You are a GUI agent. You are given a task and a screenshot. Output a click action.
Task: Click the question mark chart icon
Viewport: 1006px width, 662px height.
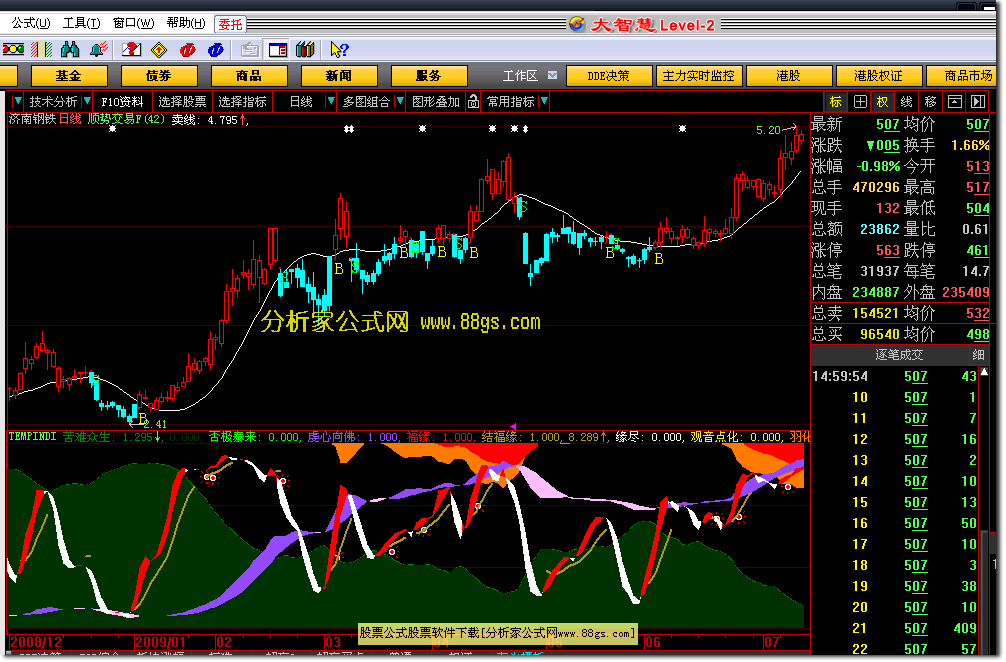(132, 49)
